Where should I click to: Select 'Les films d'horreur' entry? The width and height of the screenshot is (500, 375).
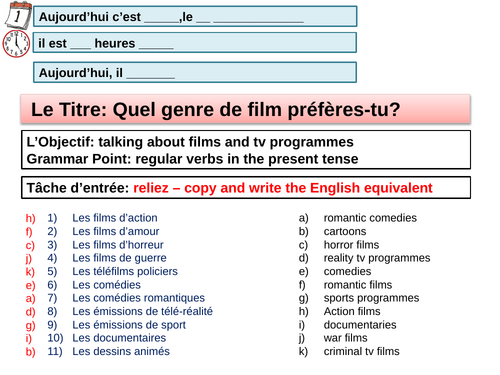[x=118, y=245]
